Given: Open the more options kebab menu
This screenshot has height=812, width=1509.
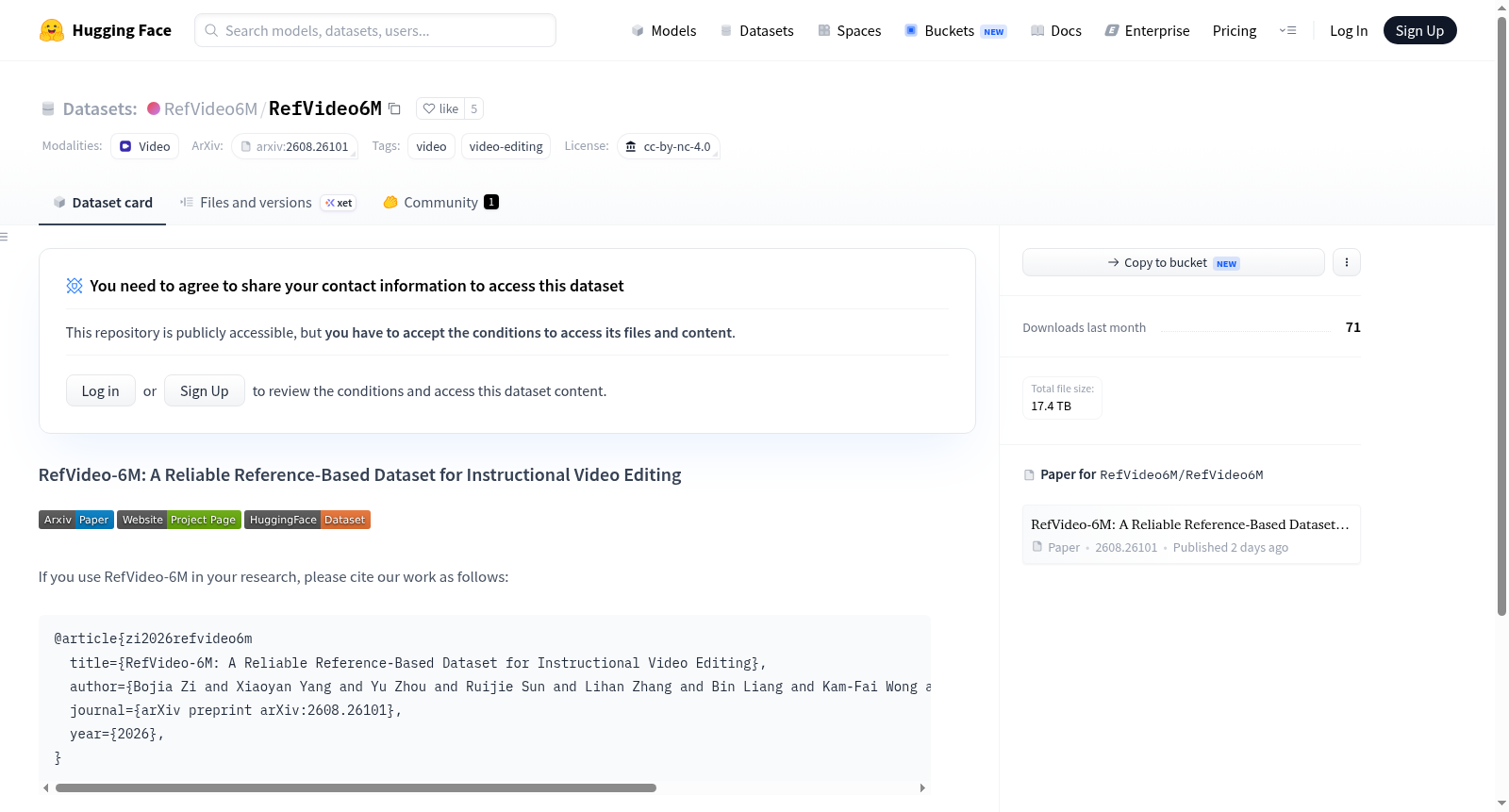Looking at the screenshot, I should (1347, 262).
